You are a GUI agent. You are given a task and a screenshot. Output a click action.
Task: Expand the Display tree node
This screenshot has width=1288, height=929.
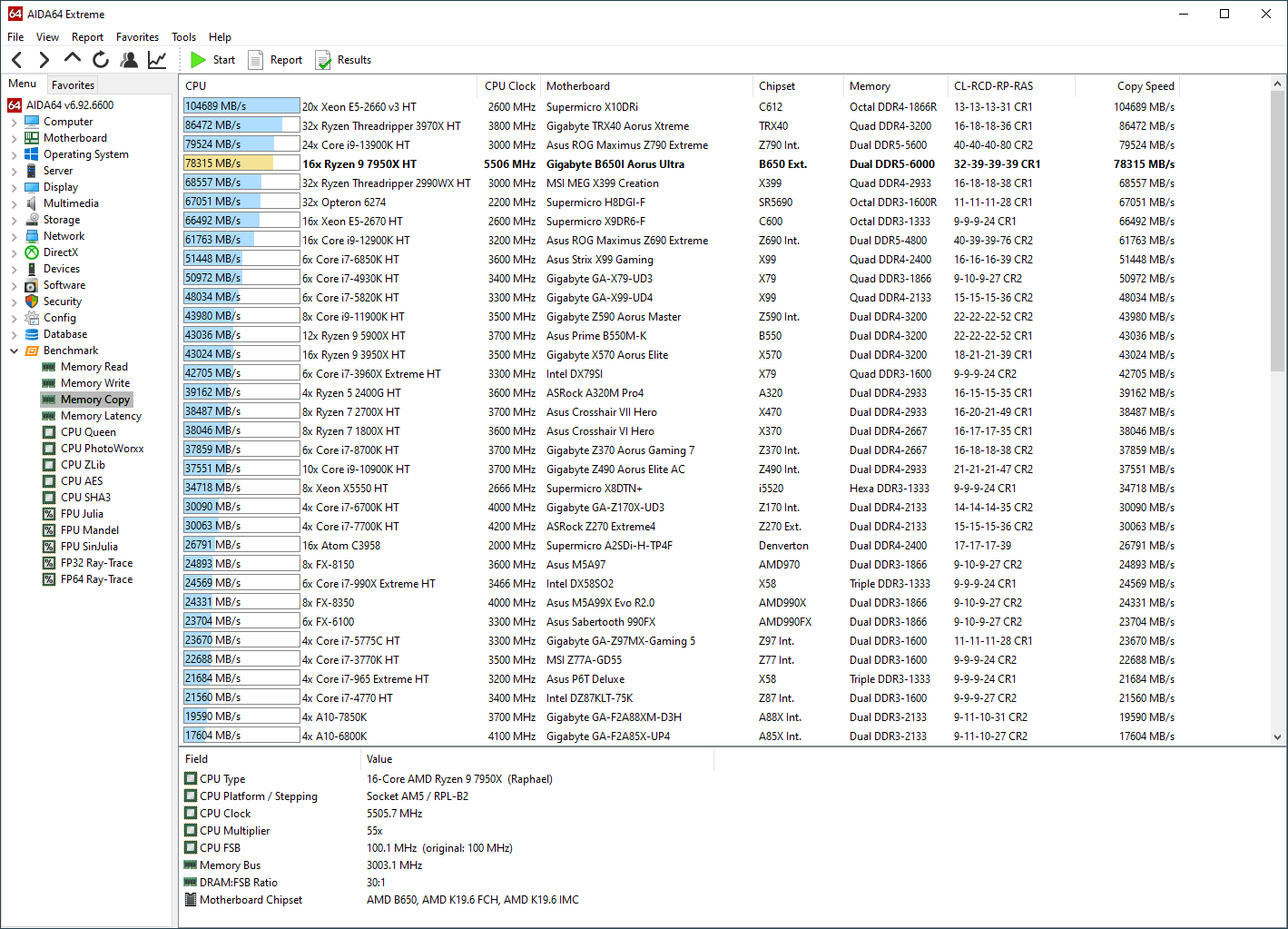pos(14,187)
